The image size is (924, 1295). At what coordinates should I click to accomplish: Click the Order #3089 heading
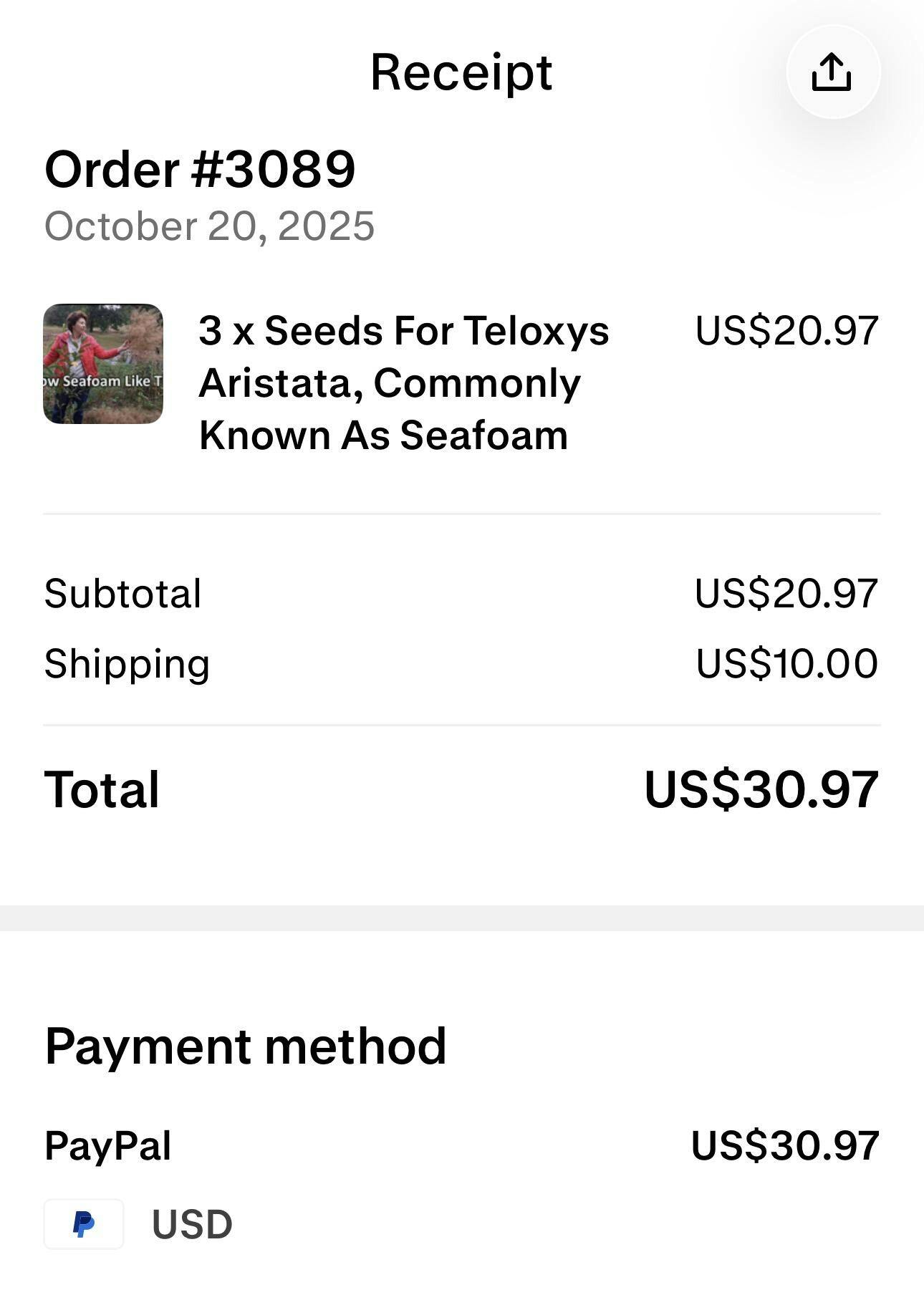(x=200, y=170)
